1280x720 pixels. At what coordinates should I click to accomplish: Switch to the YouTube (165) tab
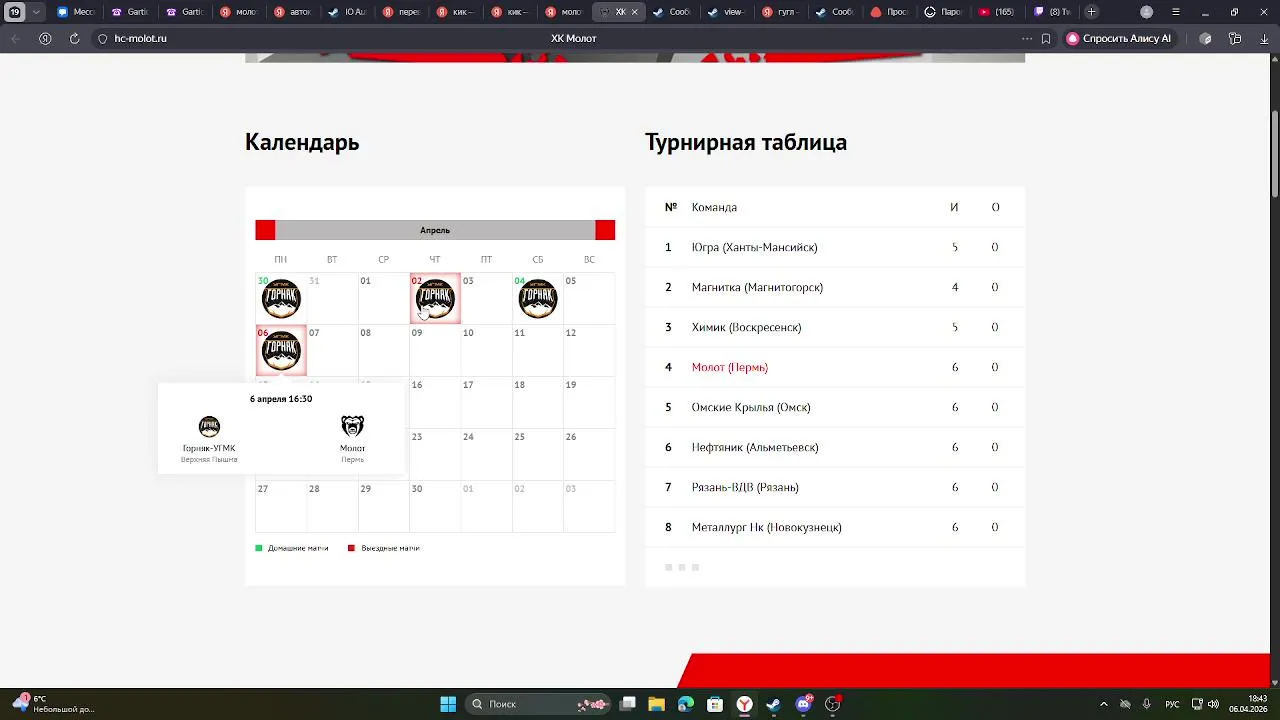pos(995,12)
